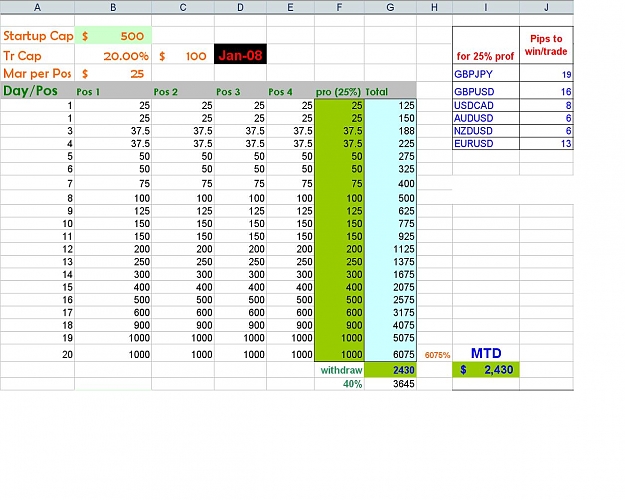The height and width of the screenshot is (500, 625).
Task: Click the Startup Cap label cell
Action: [37, 35]
